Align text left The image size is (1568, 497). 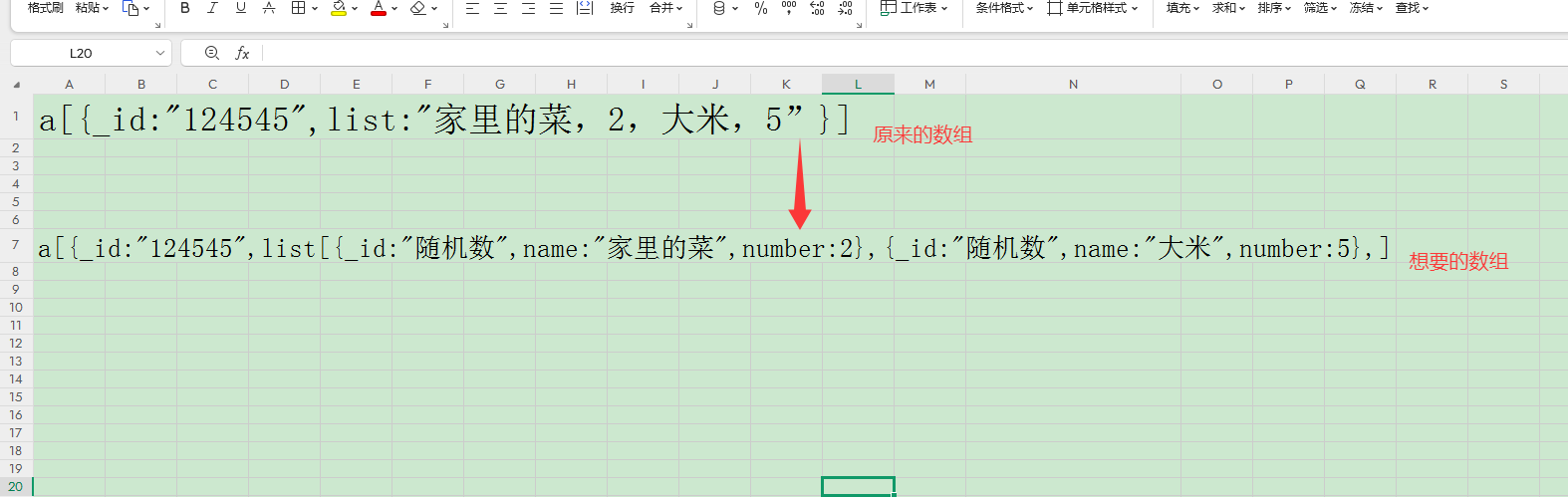pyautogui.click(x=472, y=8)
